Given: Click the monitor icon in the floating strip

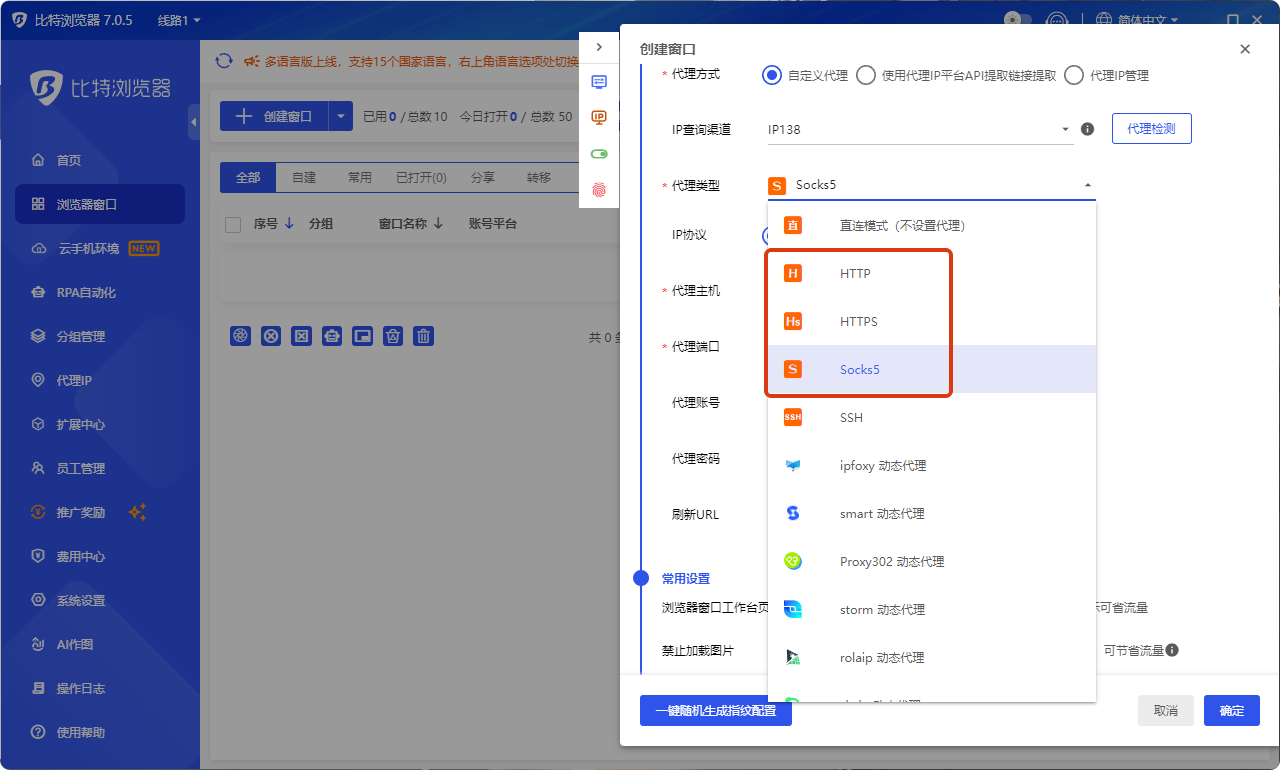Looking at the screenshot, I should click(599, 82).
